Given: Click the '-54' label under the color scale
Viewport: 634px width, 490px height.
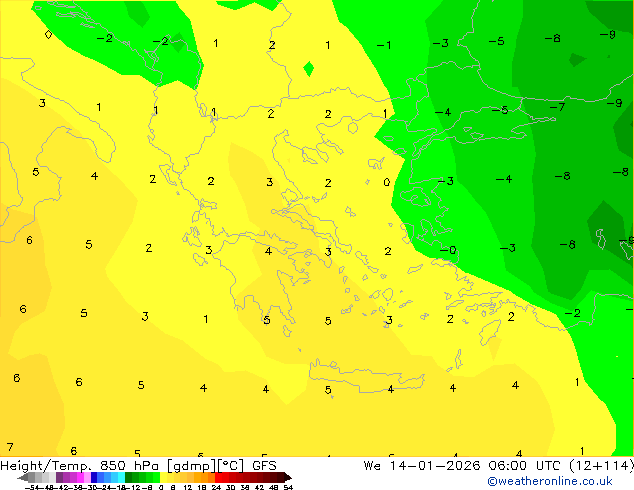Looking at the screenshot, I should click(32, 487).
